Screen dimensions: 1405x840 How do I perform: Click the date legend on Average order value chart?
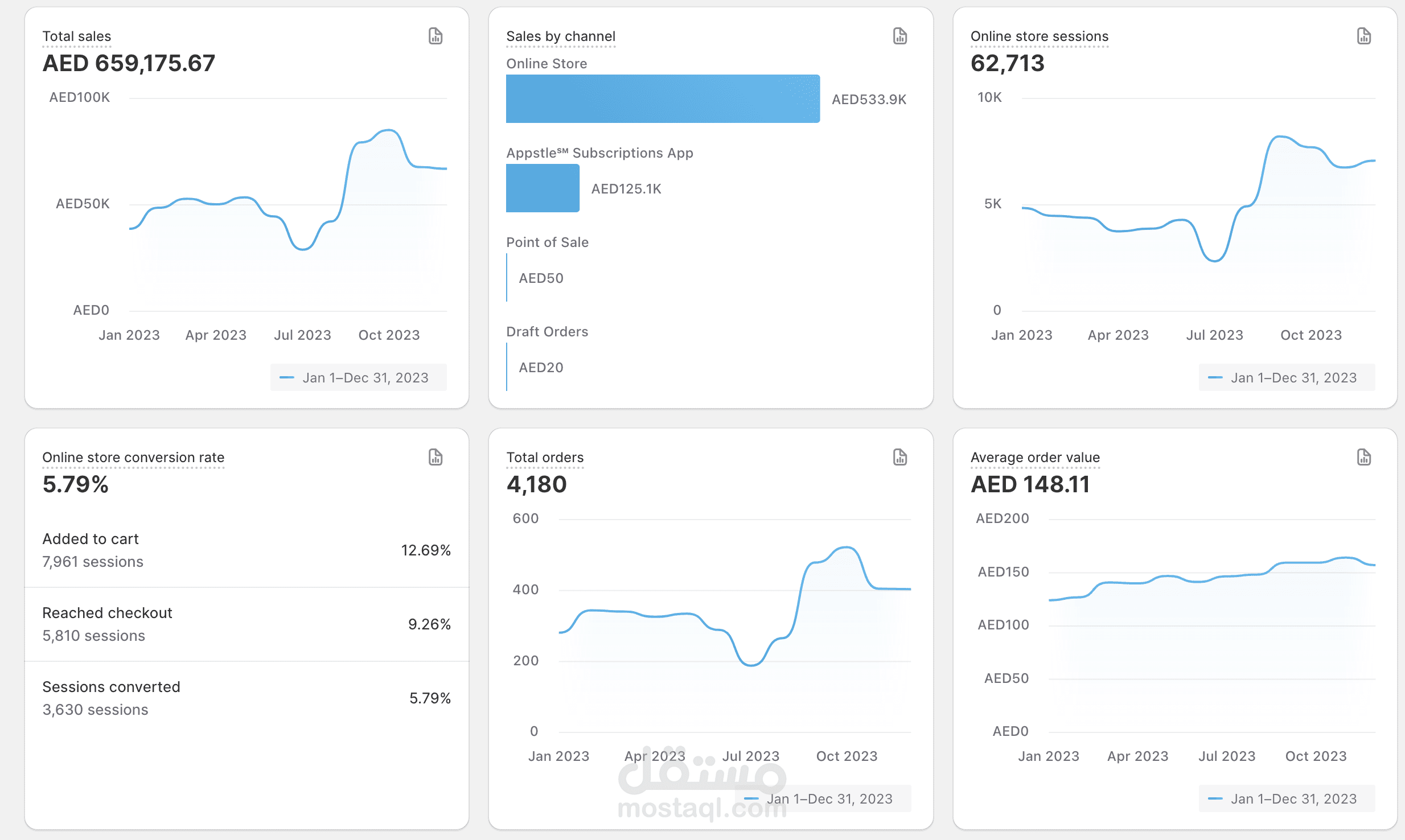[x=1287, y=798]
